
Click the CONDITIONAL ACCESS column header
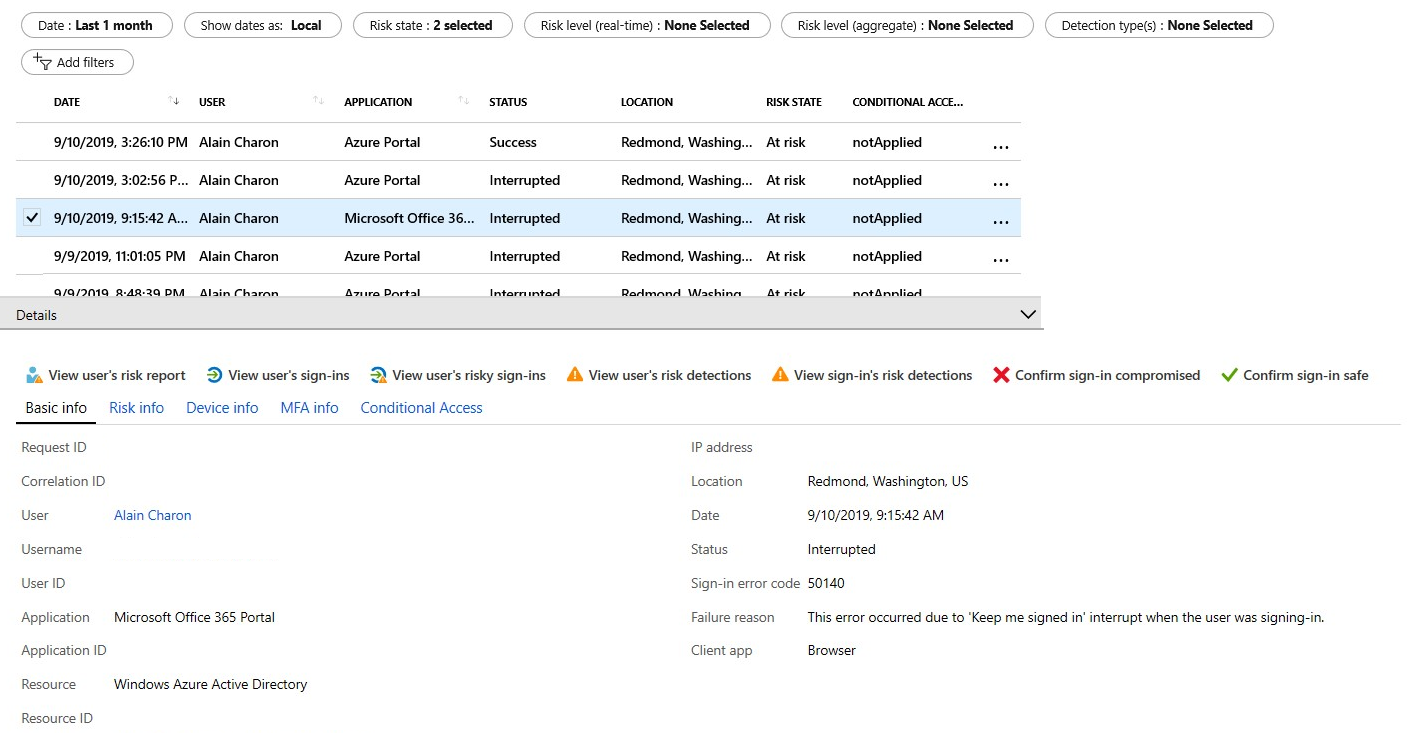point(907,102)
